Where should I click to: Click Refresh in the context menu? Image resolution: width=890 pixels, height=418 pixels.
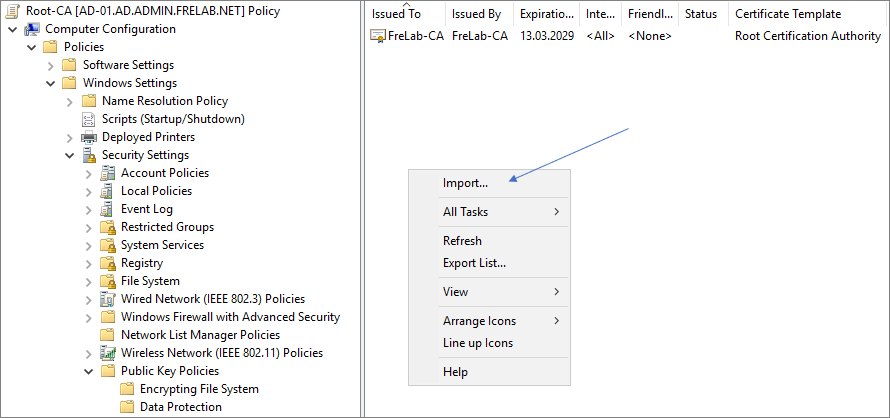pyautogui.click(x=462, y=241)
